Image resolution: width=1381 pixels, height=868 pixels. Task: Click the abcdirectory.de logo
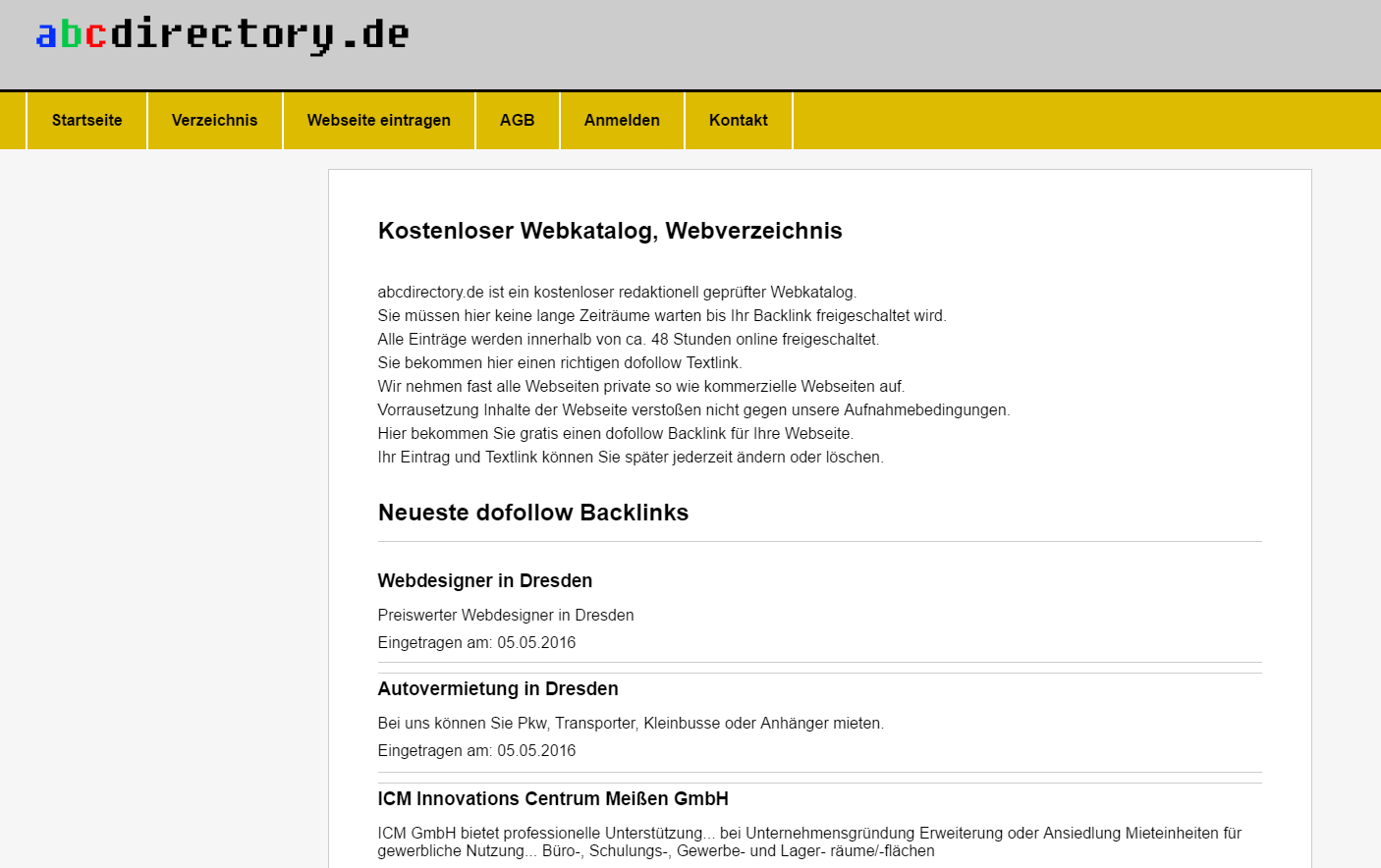[222, 34]
